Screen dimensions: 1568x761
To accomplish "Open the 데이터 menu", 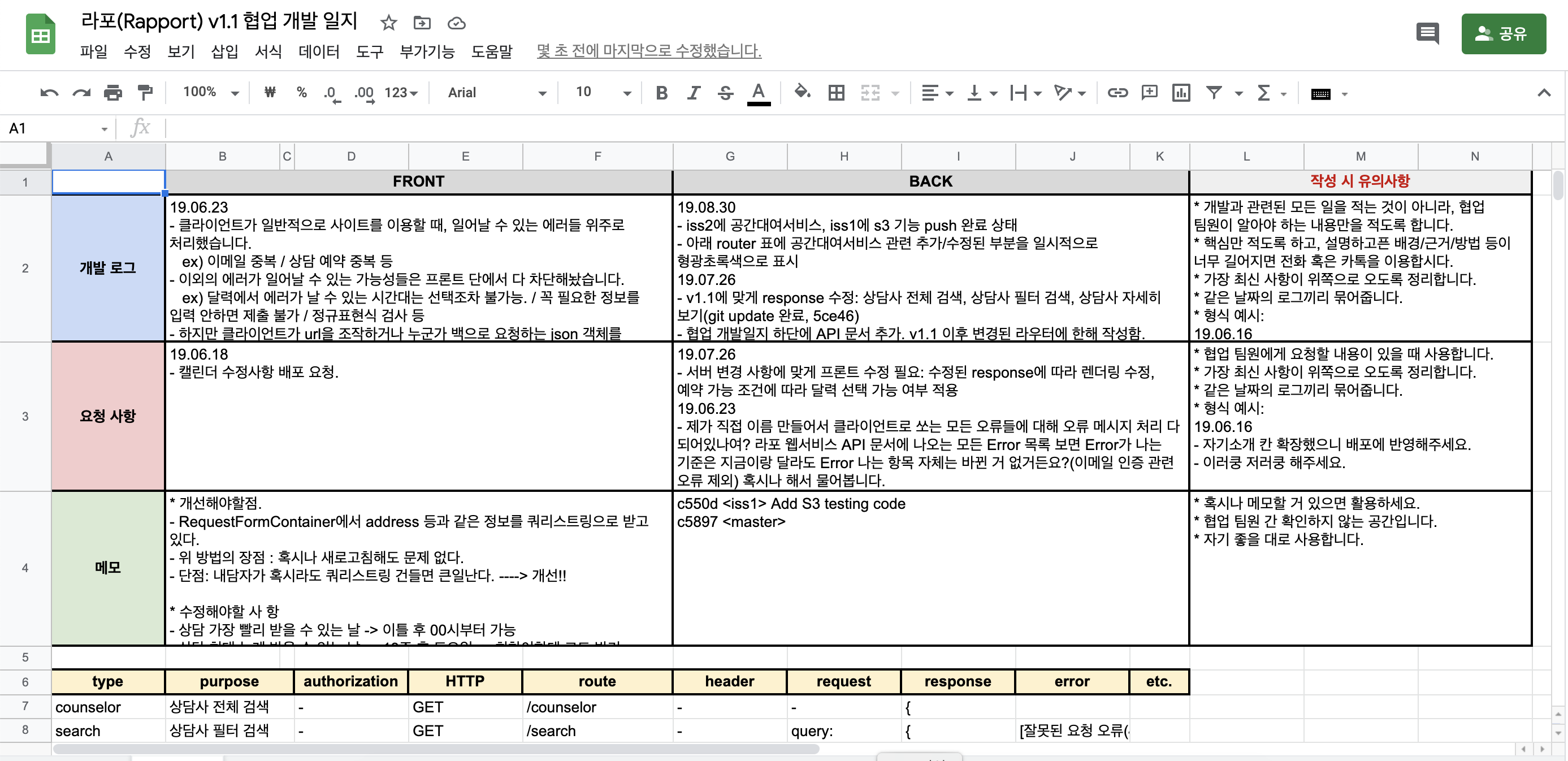I will pyautogui.click(x=318, y=51).
